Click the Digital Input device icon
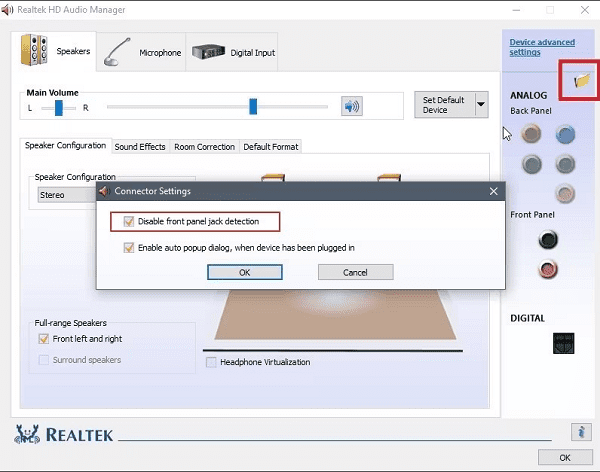This screenshot has width=600, height=472. pos(208,52)
